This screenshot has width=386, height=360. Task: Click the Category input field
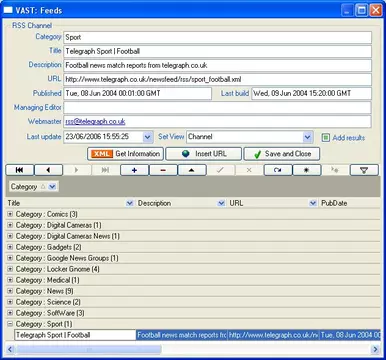[x=217, y=37]
